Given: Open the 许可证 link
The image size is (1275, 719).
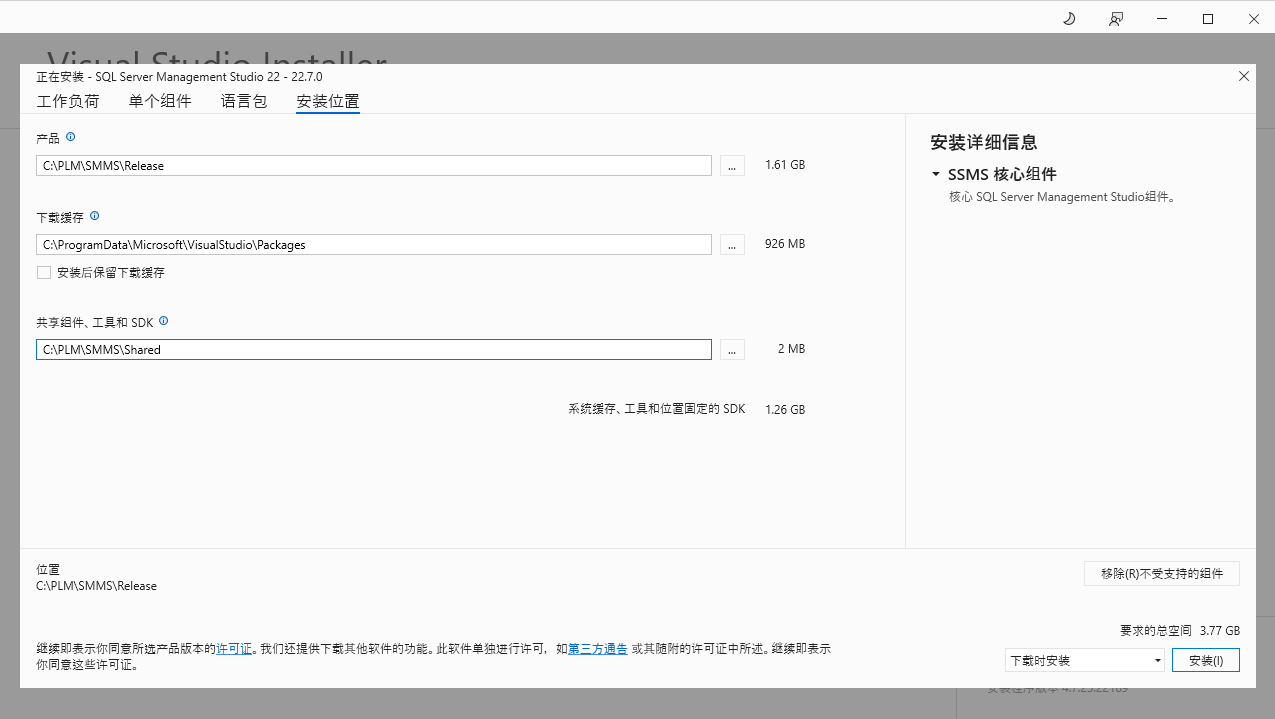Looking at the screenshot, I should coord(234,649).
